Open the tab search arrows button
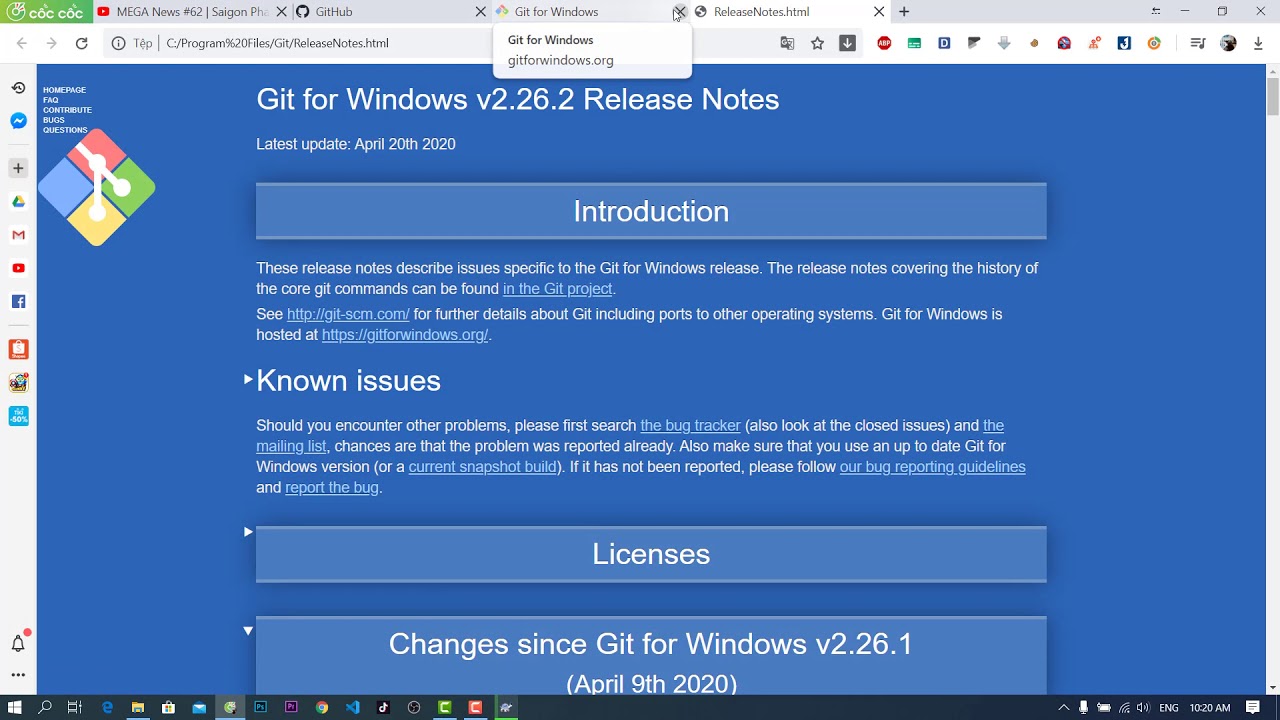The image size is (1280, 720). click(x=1156, y=12)
